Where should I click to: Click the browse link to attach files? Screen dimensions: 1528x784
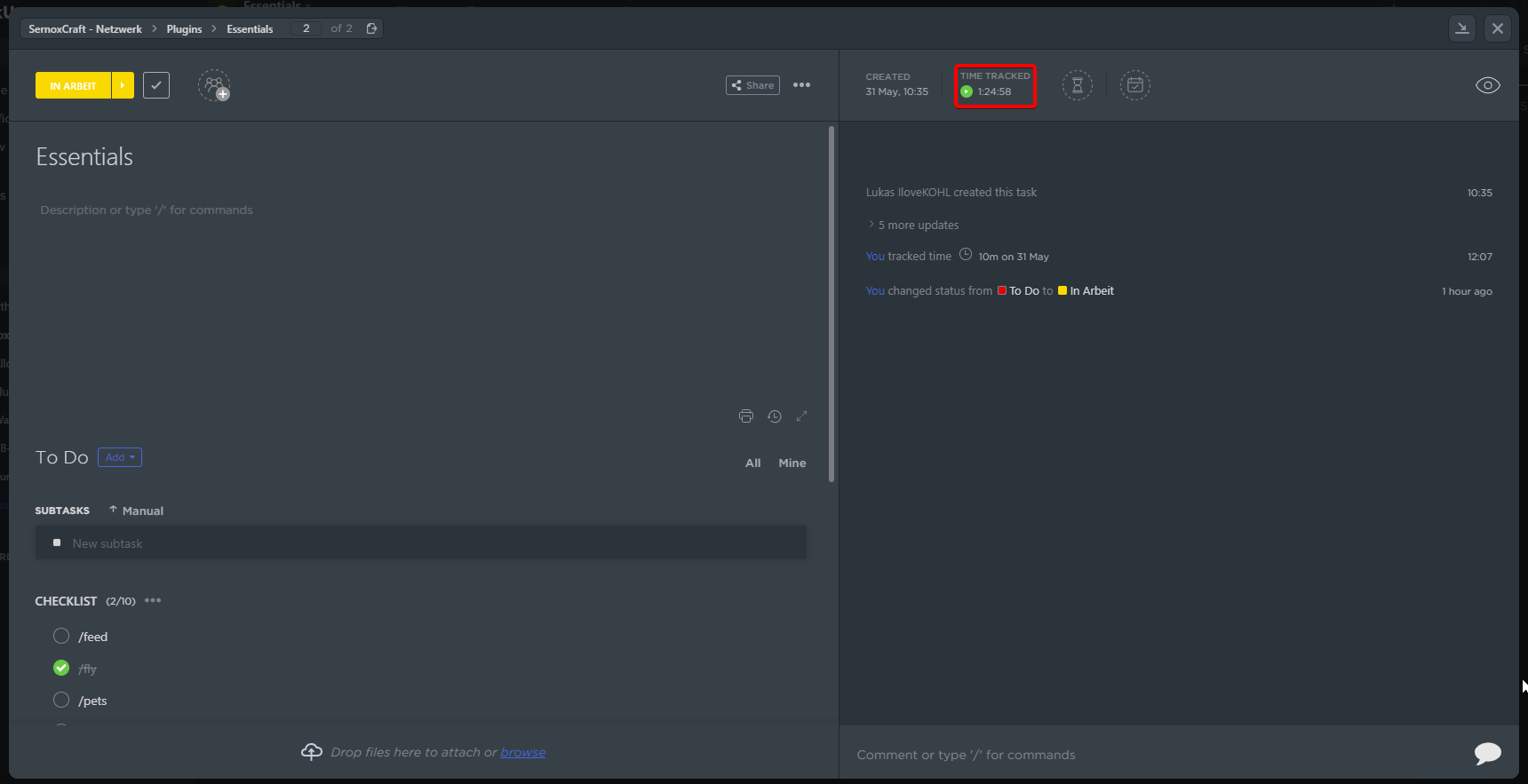coord(522,752)
